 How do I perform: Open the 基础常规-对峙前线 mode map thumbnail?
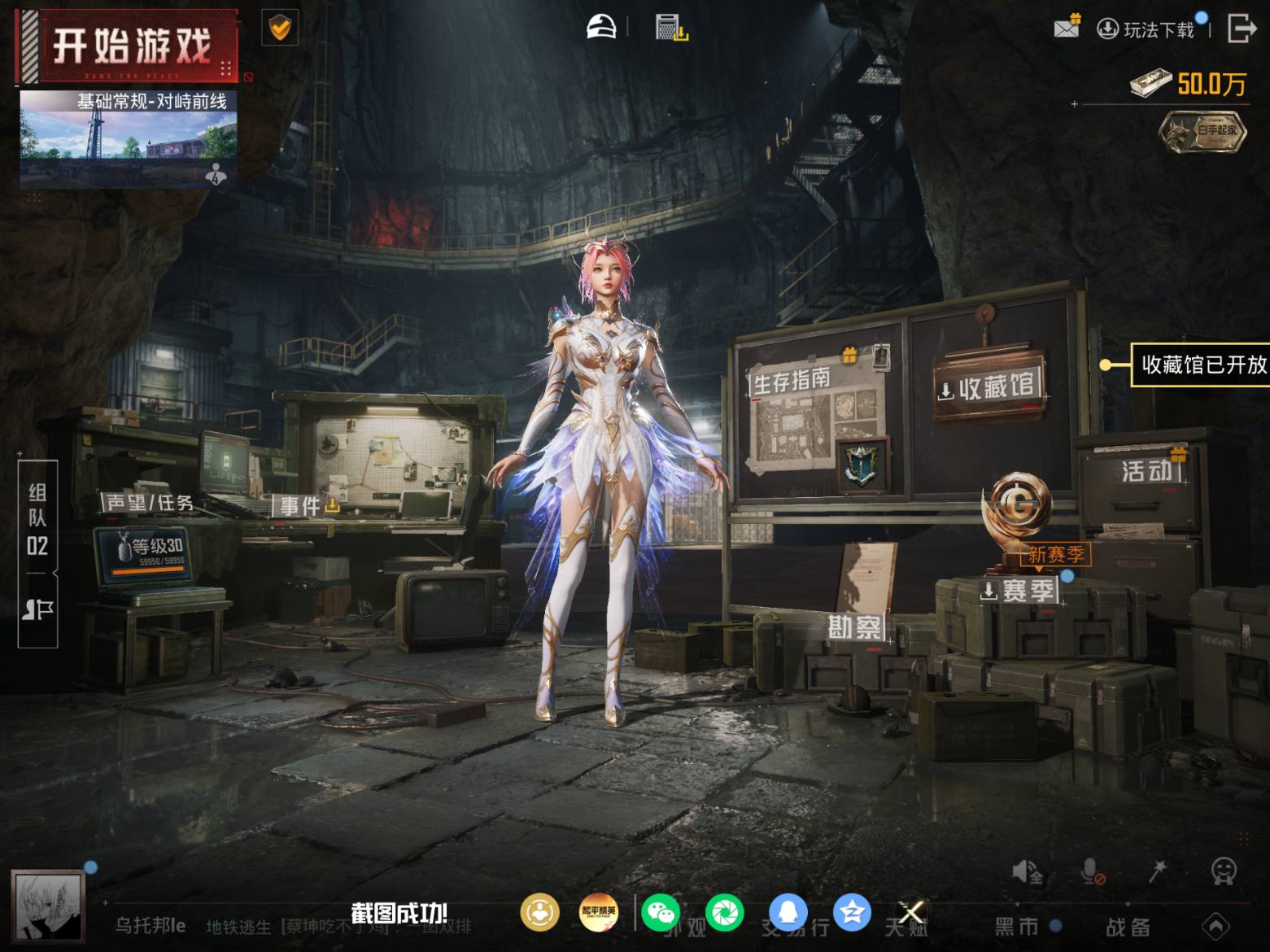click(129, 138)
